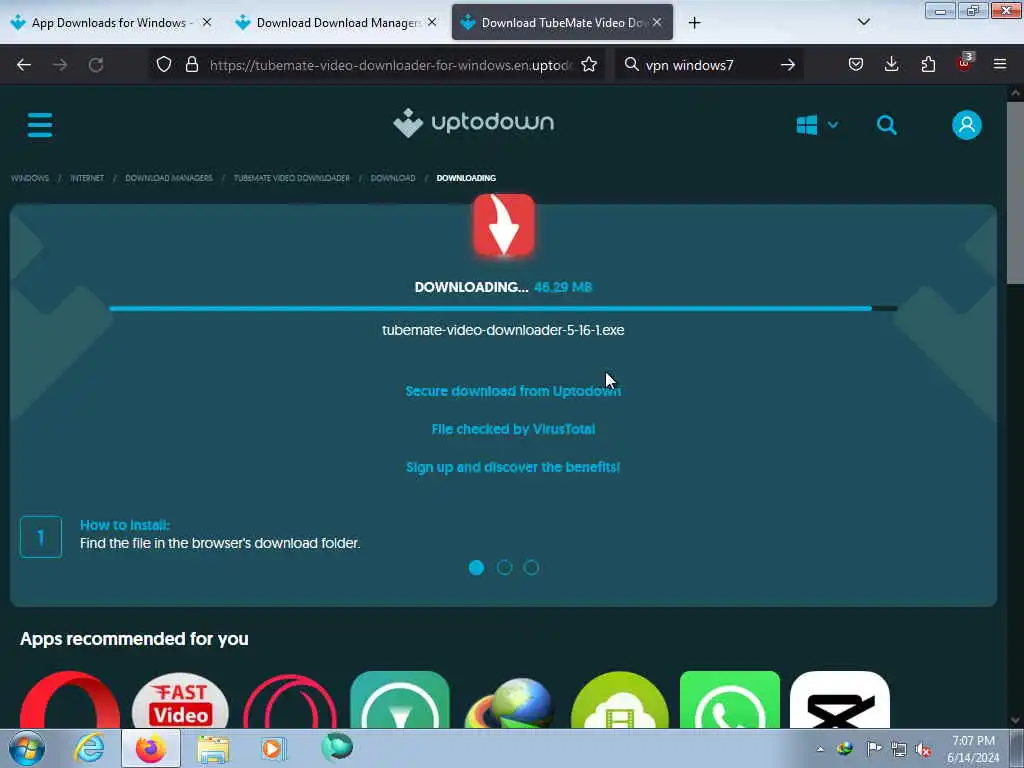Open the green down-arrow recommended app
The image size is (1024, 768).
pos(400,699)
